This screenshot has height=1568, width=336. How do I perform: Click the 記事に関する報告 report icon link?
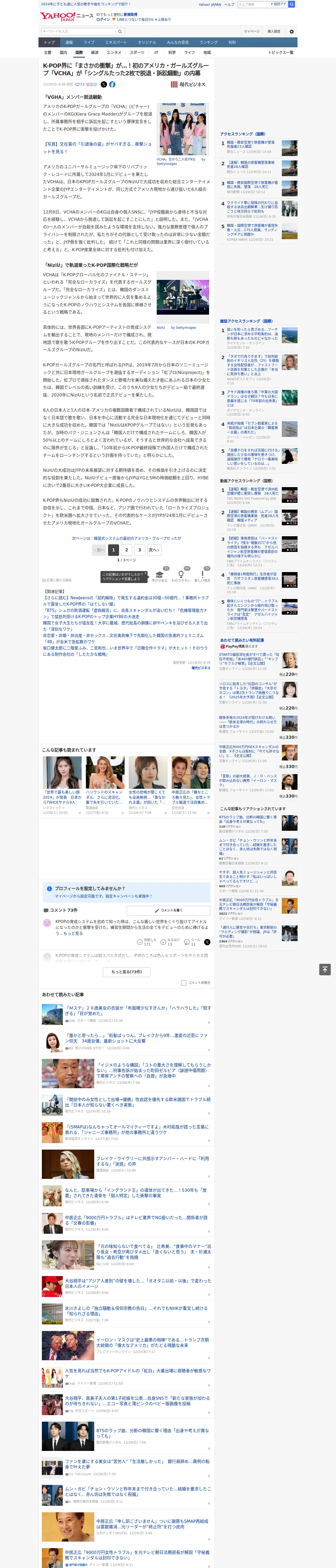click(57, 580)
